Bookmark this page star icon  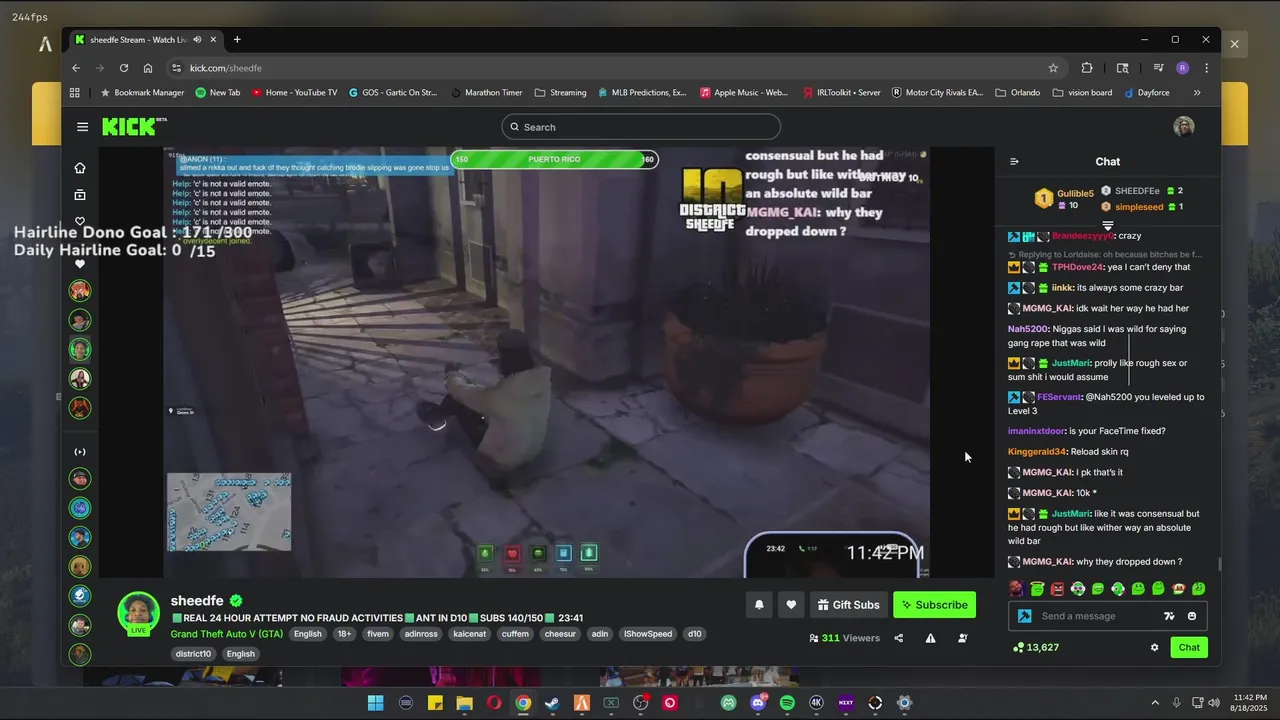(1053, 68)
